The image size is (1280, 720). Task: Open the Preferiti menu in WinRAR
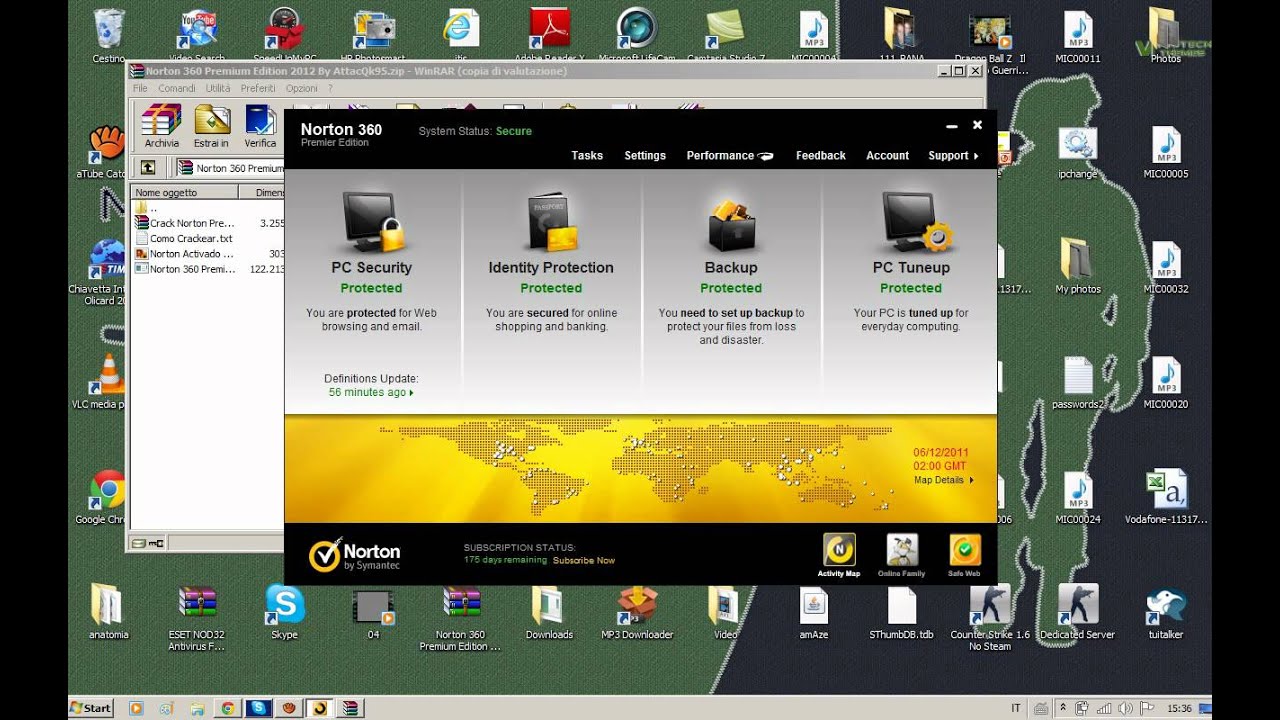(x=258, y=88)
